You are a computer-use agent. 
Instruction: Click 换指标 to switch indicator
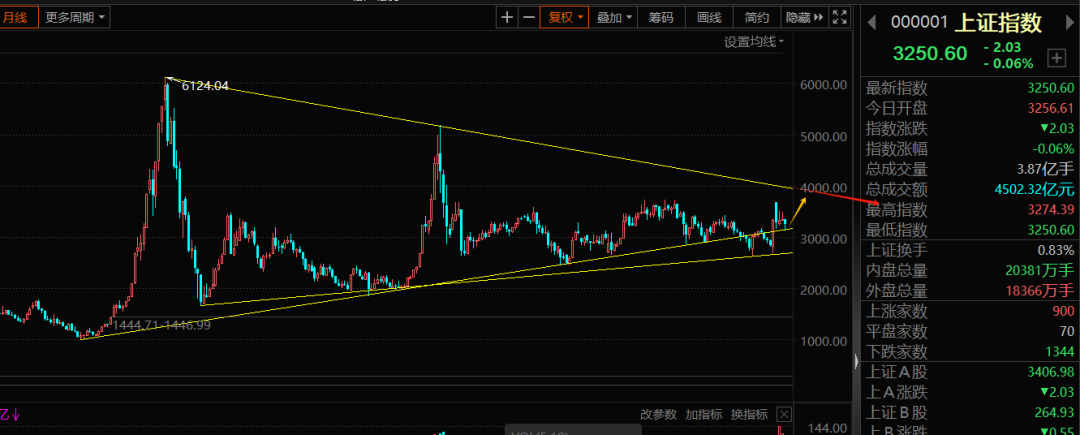pyautogui.click(x=749, y=414)
